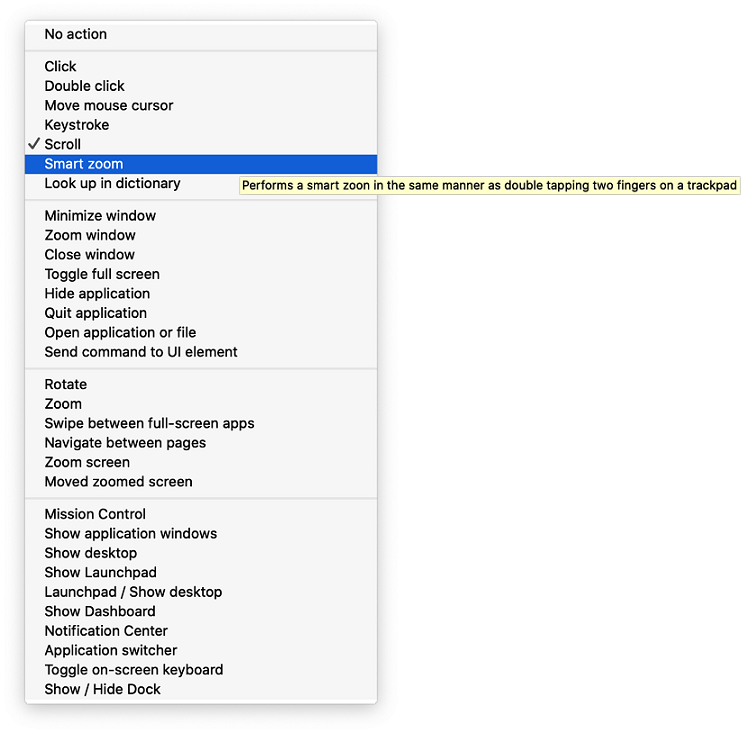Select Send command to UI element
Image resolution: width=750 pixels, height=733 pixels.
coord(201,352)
